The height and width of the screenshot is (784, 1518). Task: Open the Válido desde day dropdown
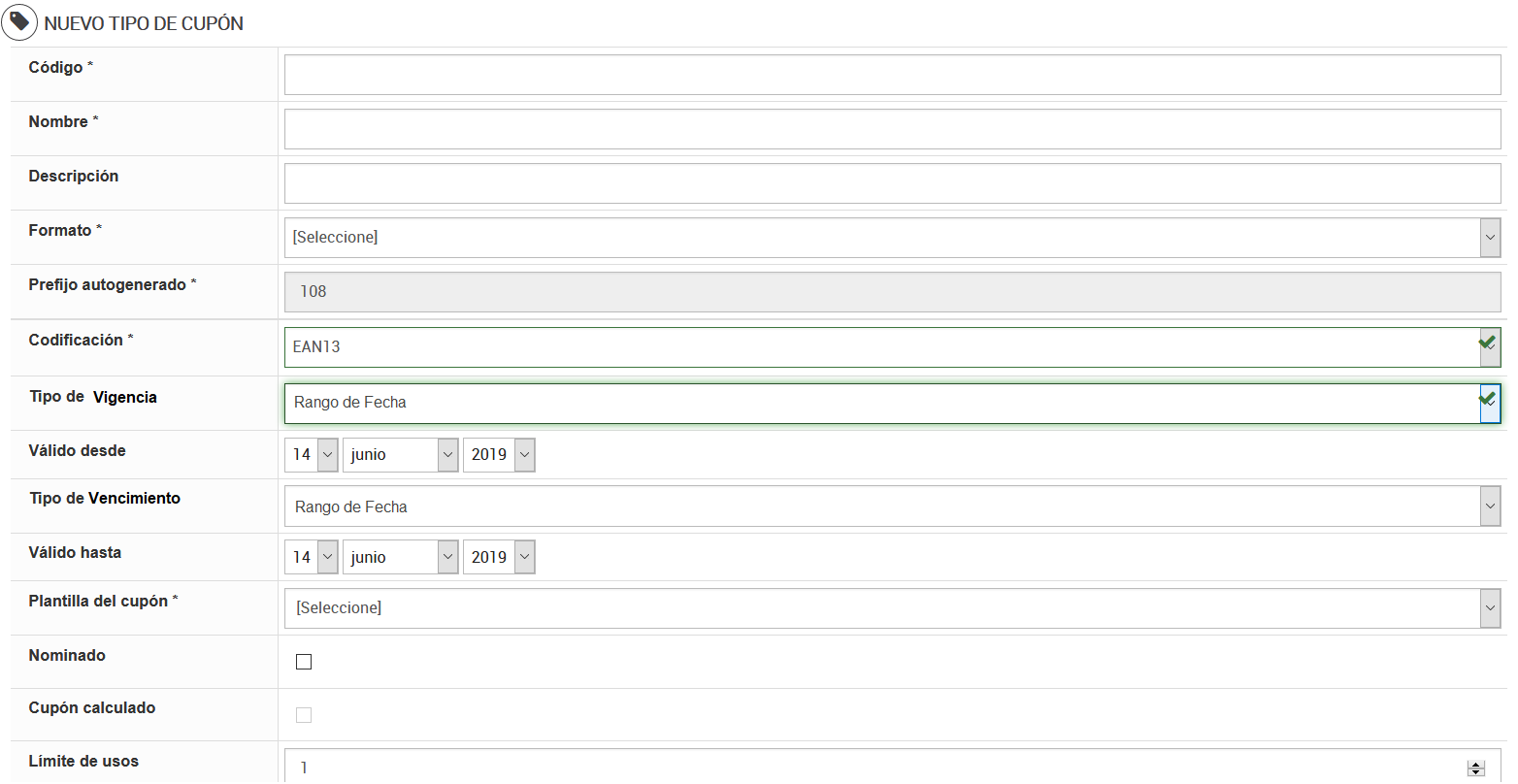point(312,454)
